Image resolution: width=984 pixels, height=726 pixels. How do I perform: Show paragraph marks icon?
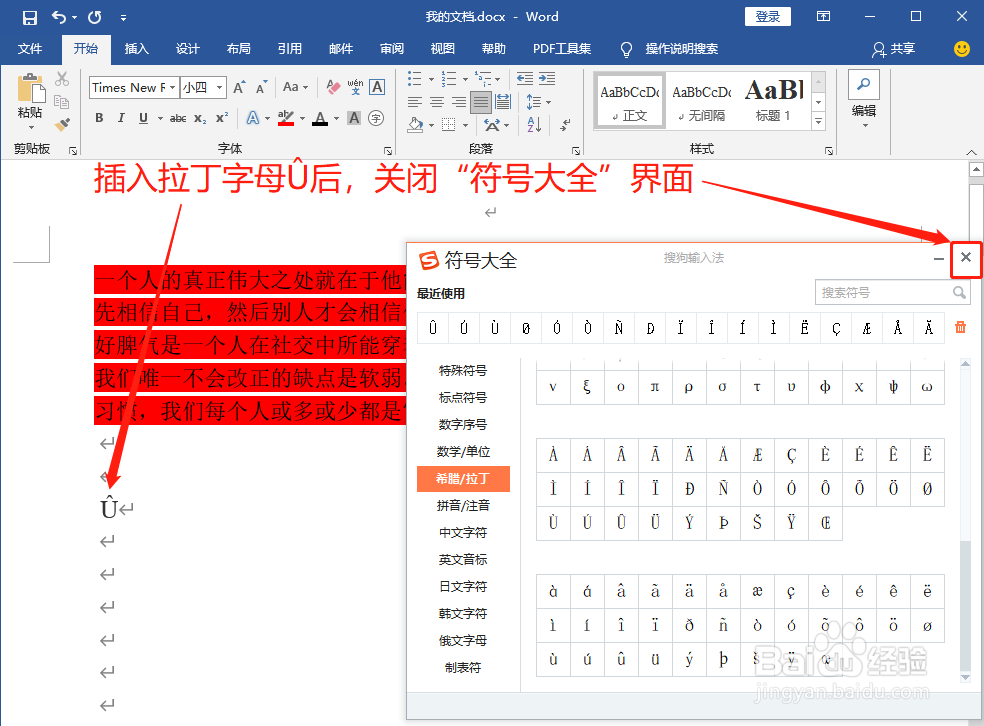tap(565, 124)
